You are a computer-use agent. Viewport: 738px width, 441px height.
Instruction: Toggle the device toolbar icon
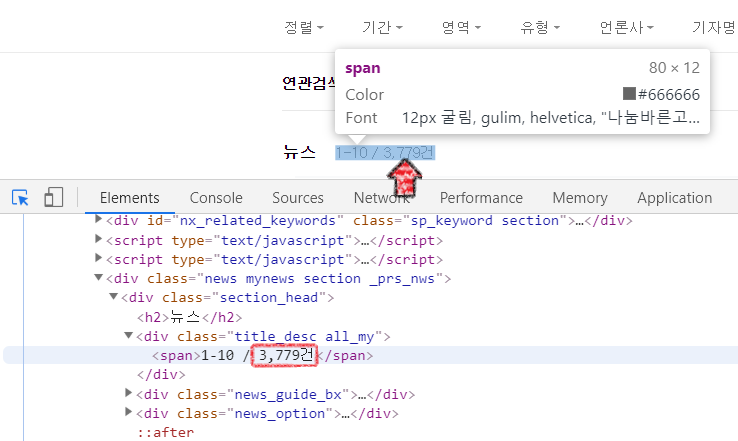pos(54,198)
